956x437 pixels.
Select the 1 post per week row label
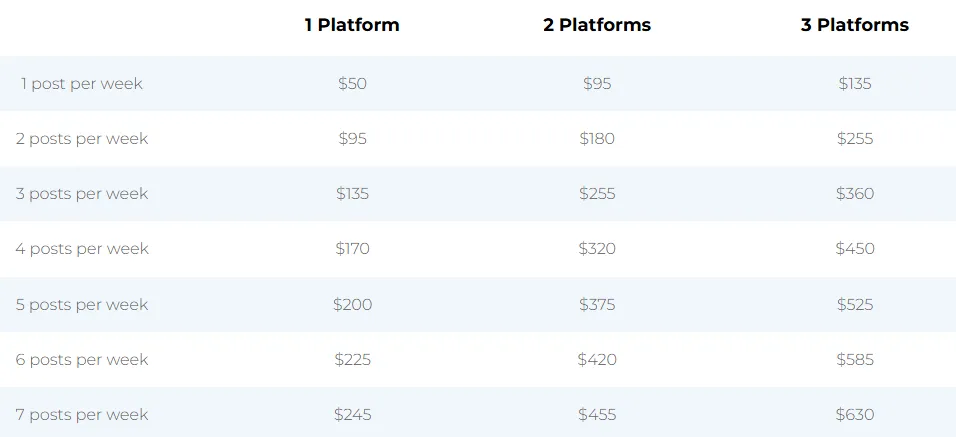click(x=82, y=83)
